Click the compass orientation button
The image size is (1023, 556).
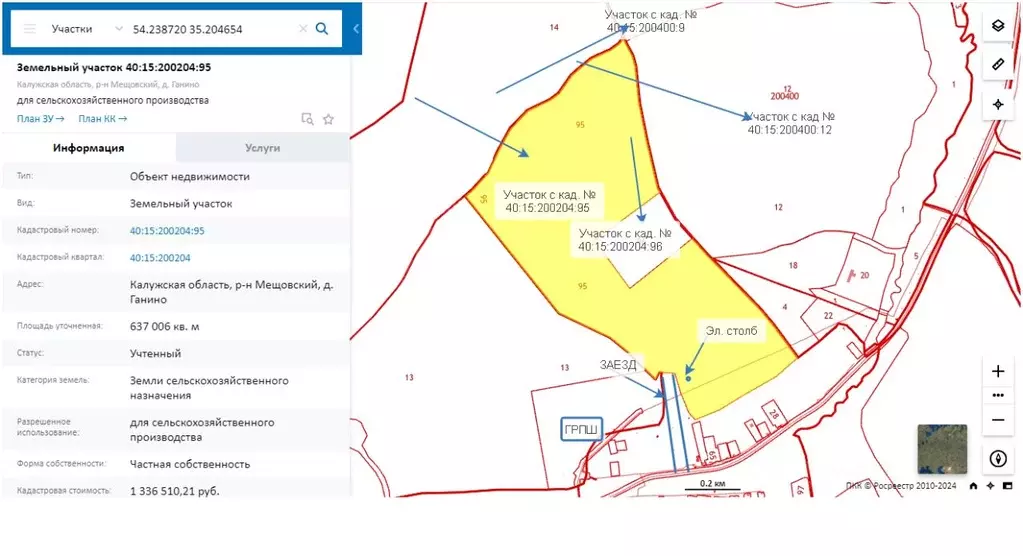click(998, 459)
